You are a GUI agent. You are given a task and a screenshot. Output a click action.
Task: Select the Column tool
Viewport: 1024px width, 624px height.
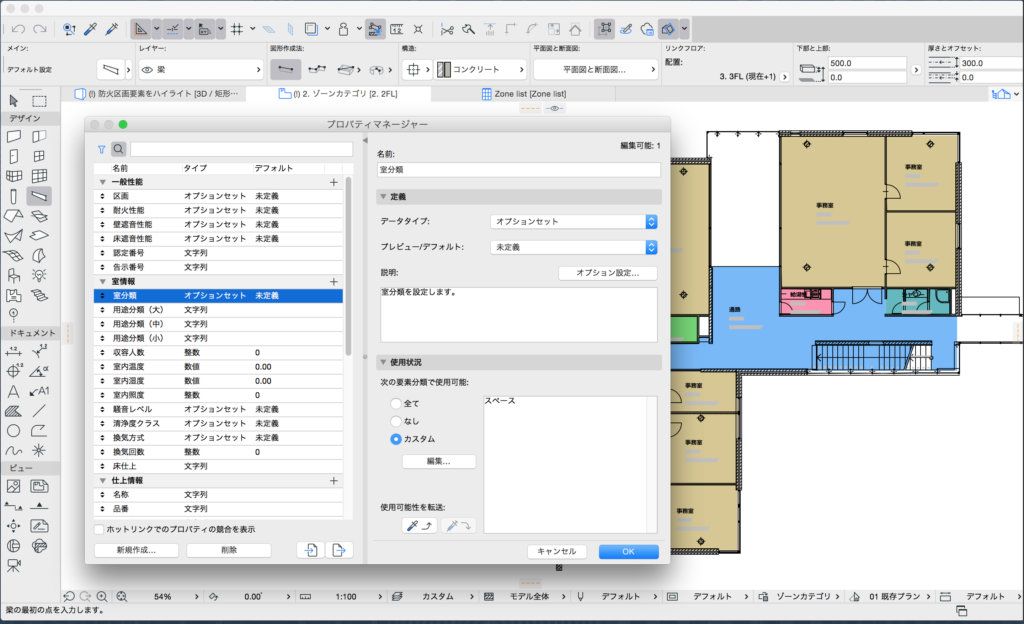coord(14,196)
